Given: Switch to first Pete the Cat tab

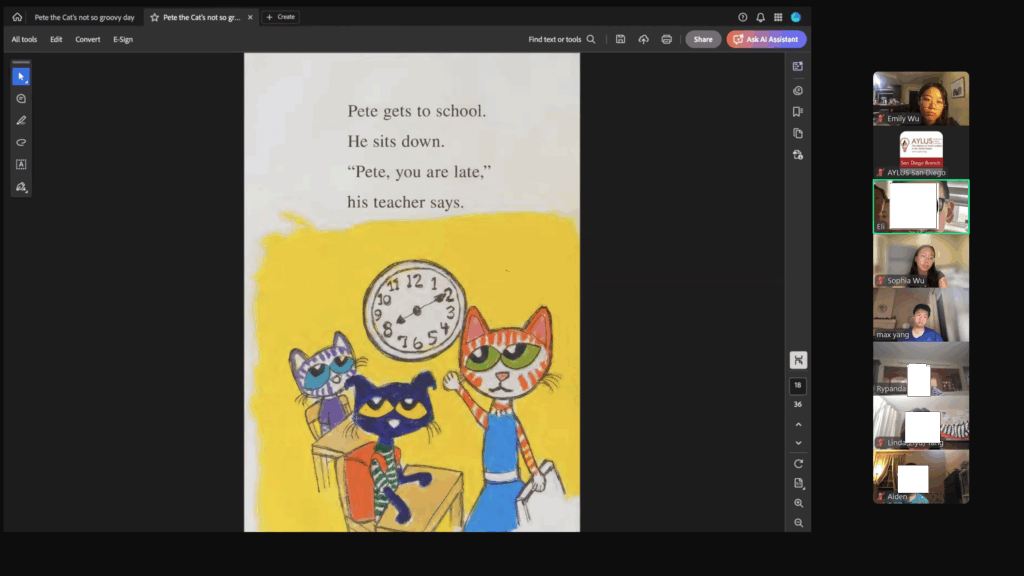Looking at the screenshot, I should point(84,17).
